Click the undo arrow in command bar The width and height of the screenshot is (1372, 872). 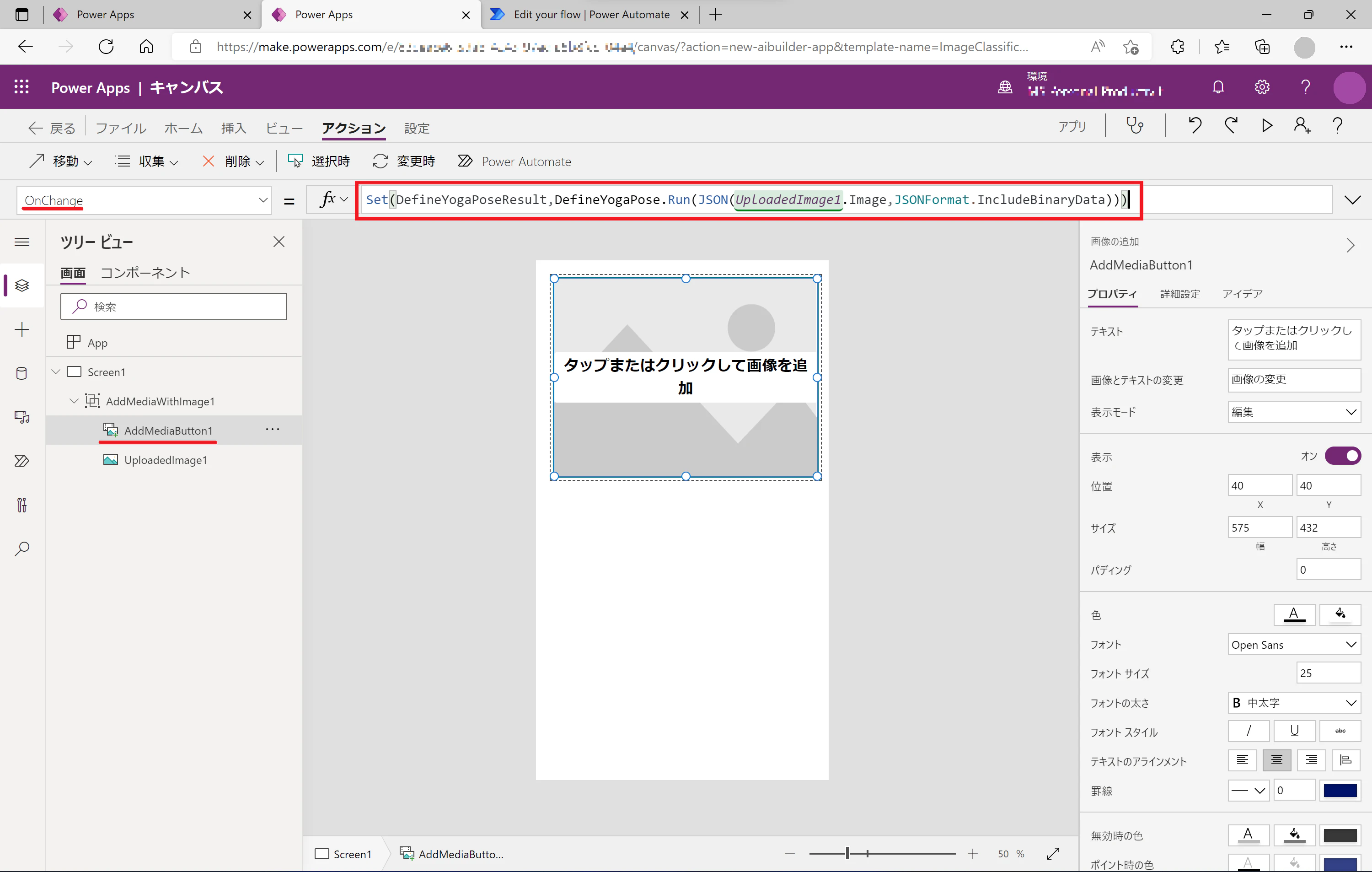1195,126
